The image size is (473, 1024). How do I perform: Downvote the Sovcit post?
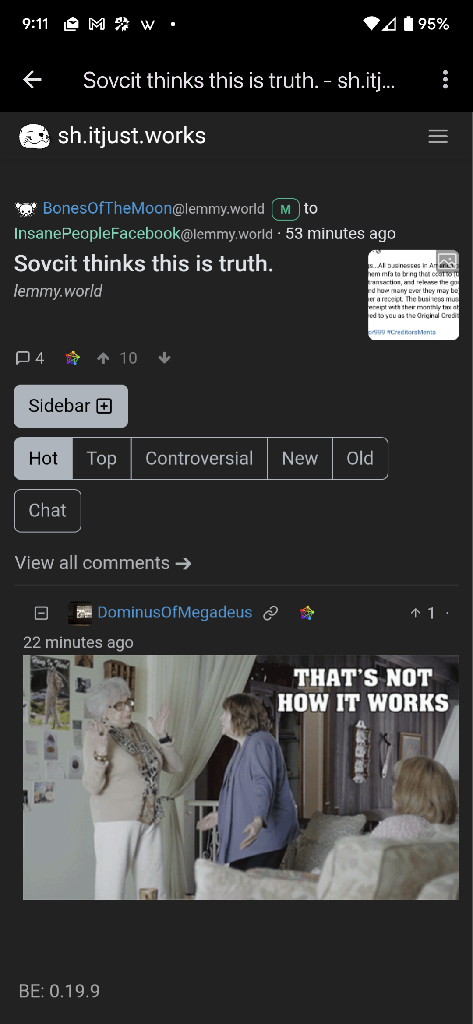pos(165,358)
